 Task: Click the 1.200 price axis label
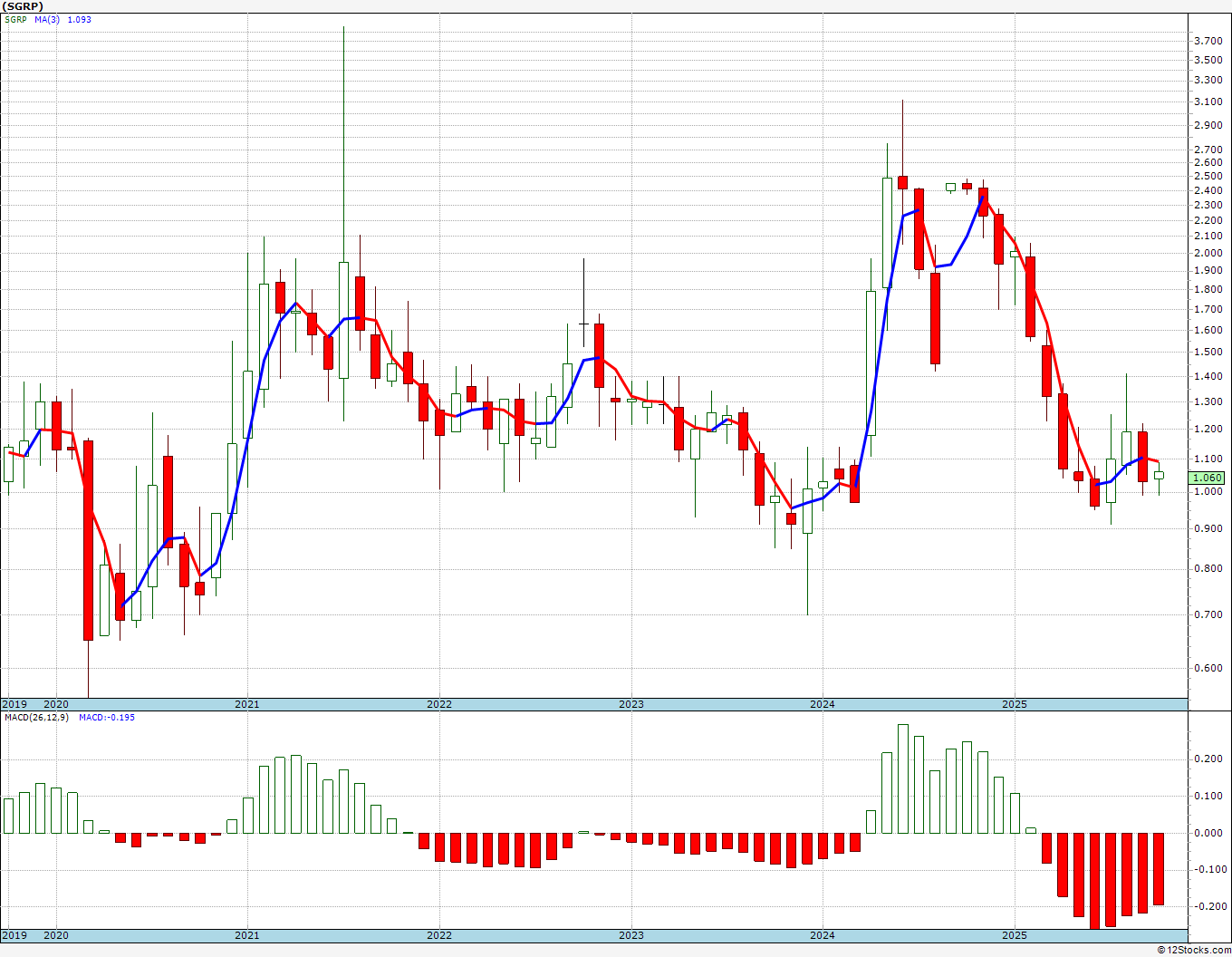tap(1208, 430)
